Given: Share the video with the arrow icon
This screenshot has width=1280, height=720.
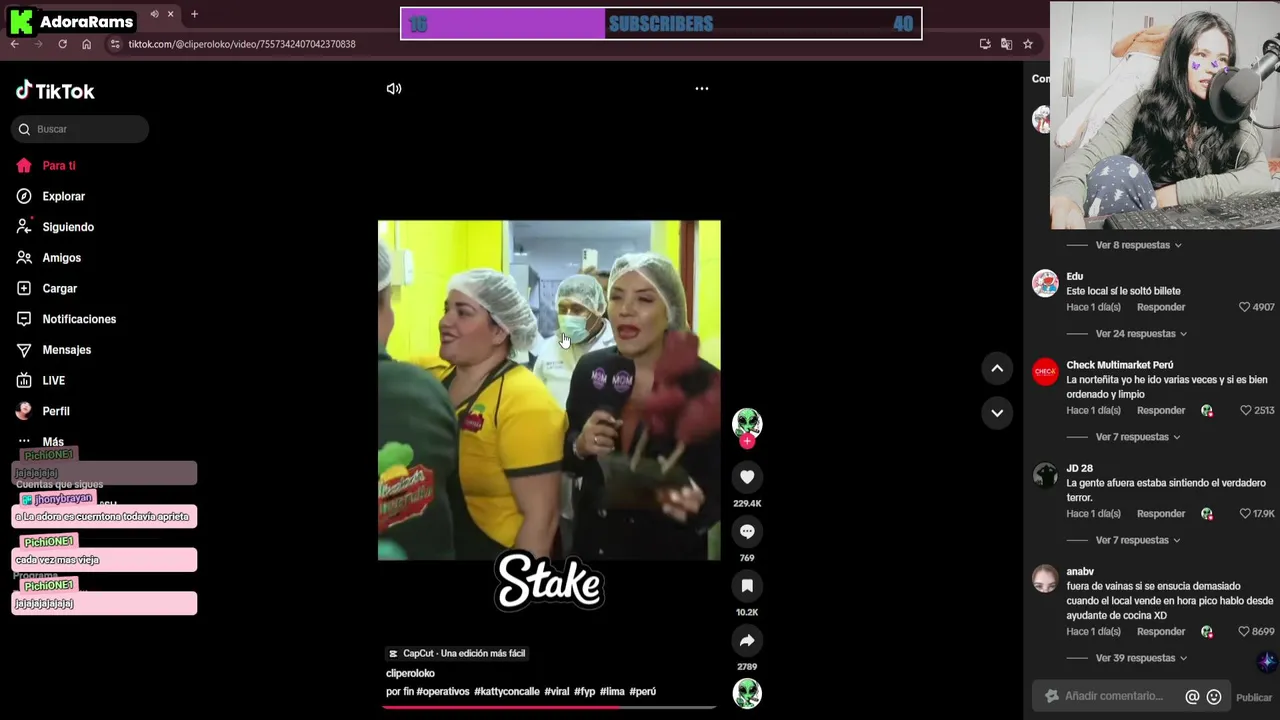Looking at the screenshot, I should coord(747,640).
